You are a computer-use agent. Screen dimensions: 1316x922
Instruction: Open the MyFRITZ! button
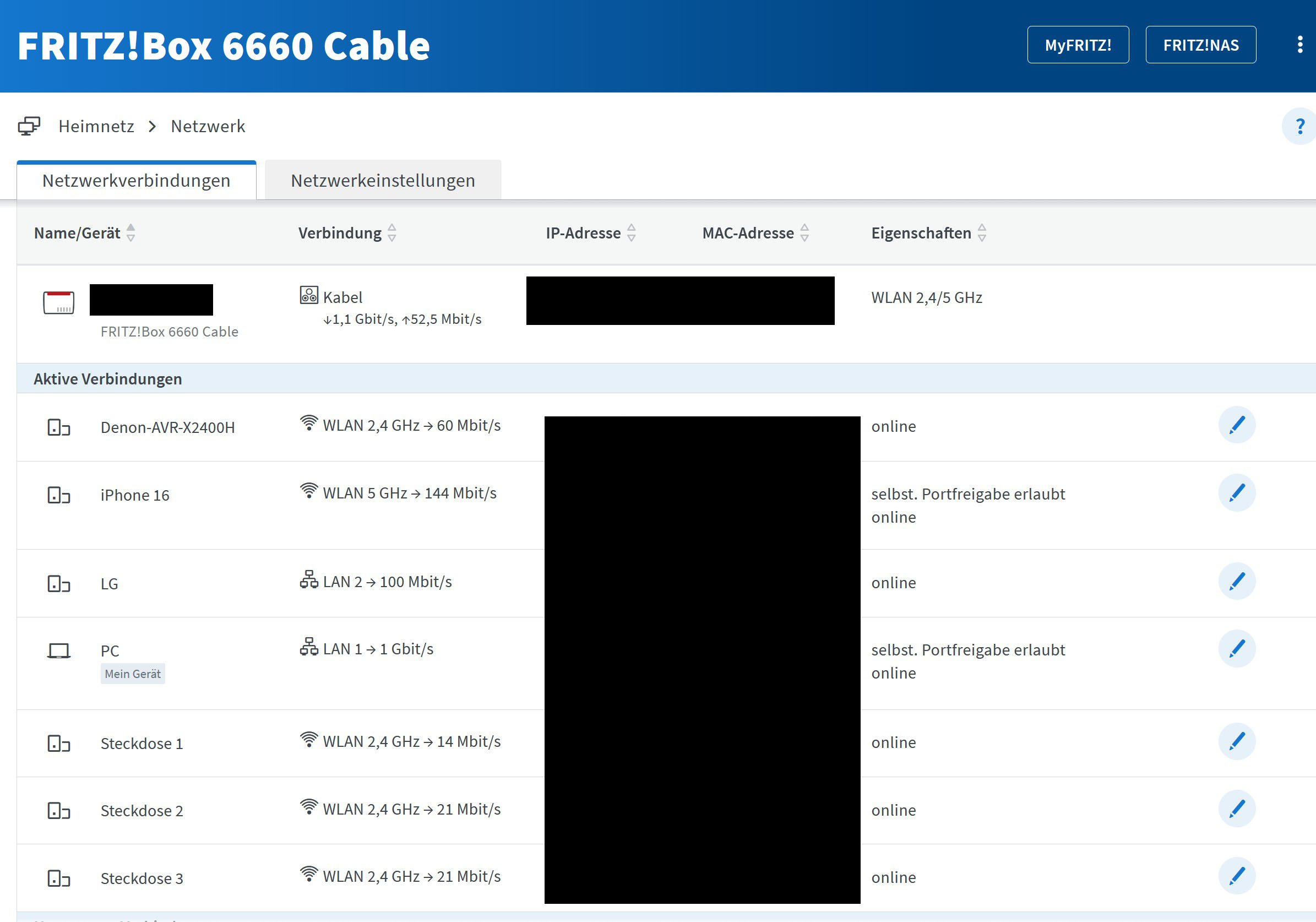[x=1078, y=45]
